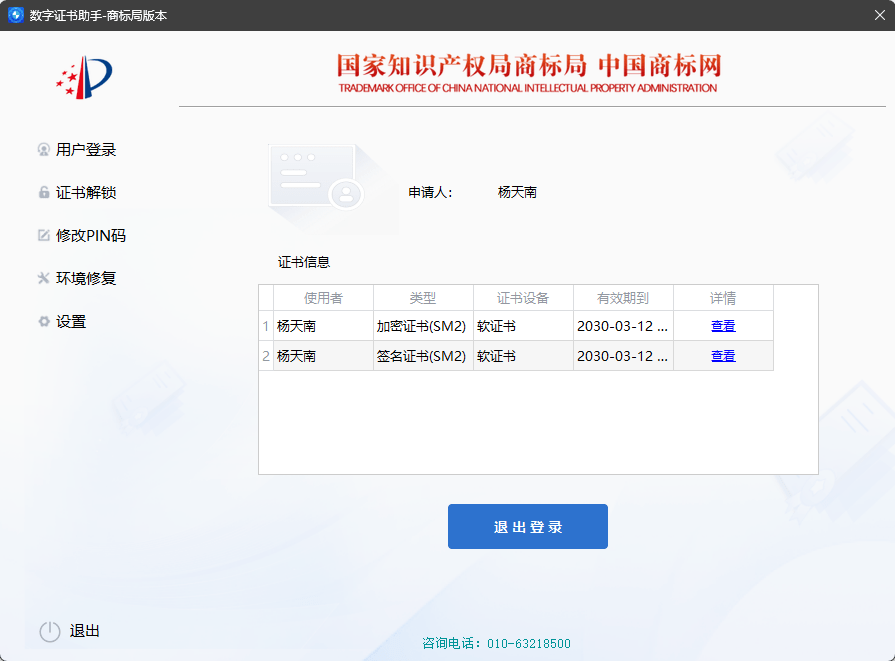Screen dimensions: 895x661
Task: Click the power exit icon
Action: pos(50,631)
